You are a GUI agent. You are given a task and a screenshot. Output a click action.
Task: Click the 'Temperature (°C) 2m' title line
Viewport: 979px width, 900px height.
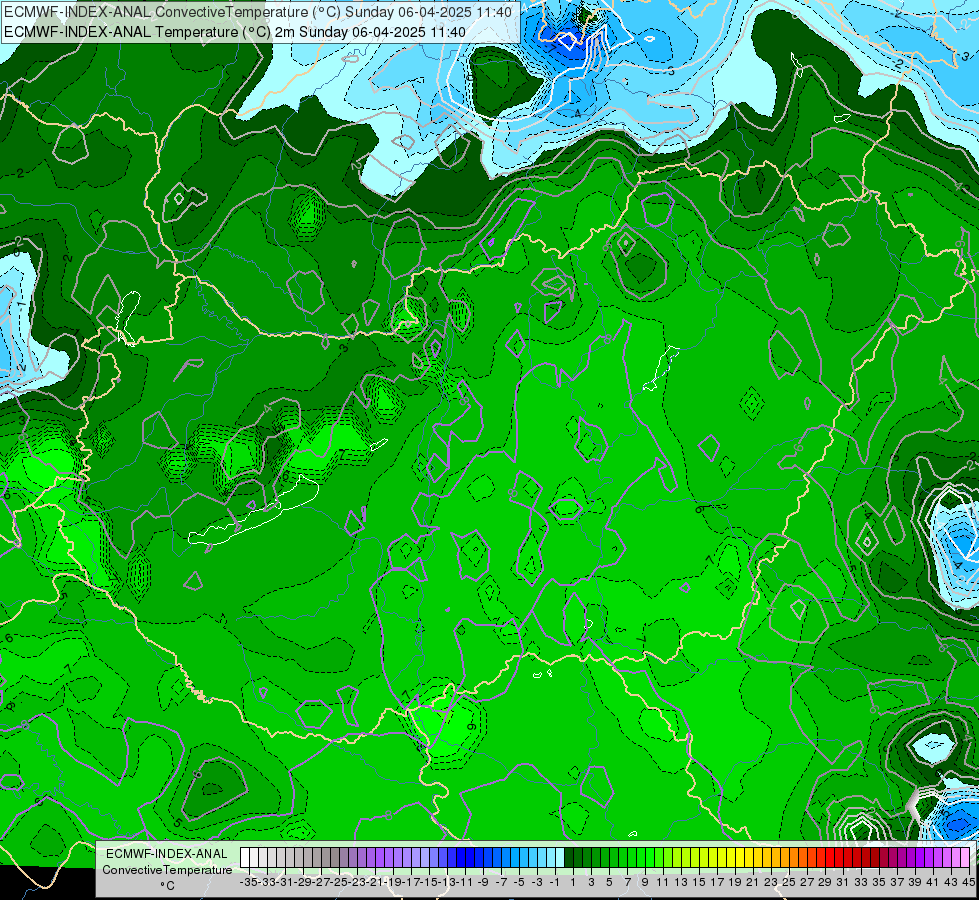[235, 32]
